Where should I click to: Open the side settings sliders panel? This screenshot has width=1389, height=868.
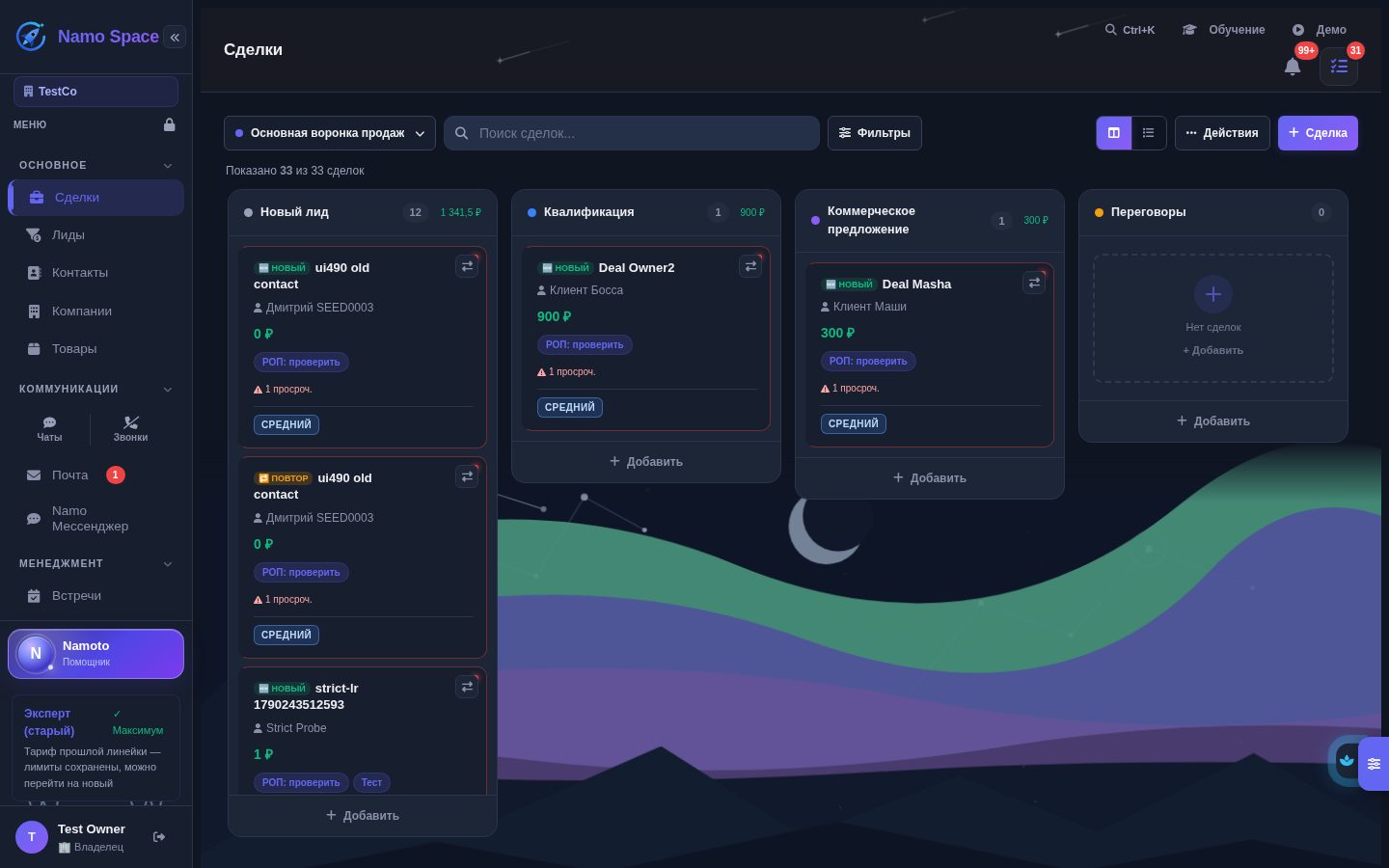(x=1374, y=764)
